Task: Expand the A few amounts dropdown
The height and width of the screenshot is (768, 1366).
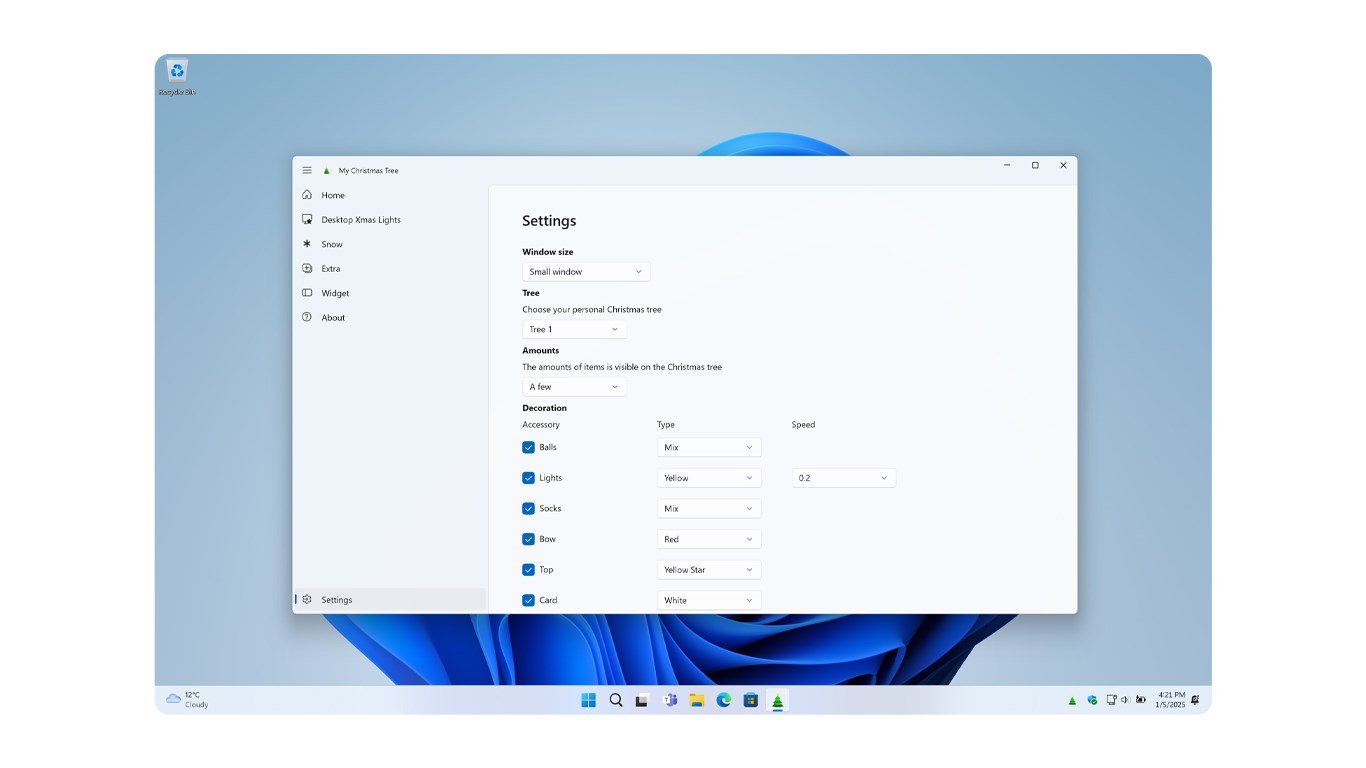Action: click(574, 386)
